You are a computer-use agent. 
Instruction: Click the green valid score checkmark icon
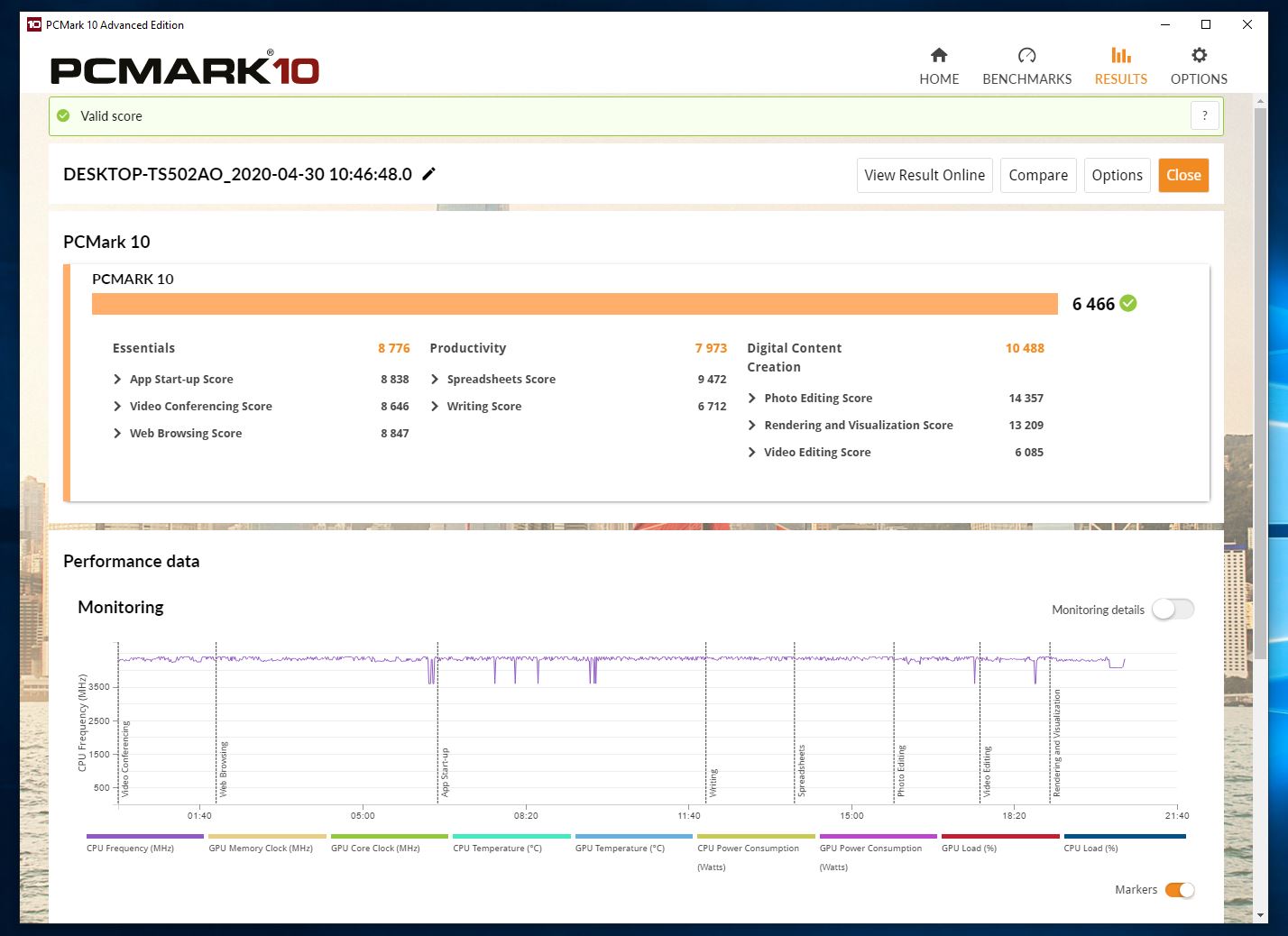tap(63, 115)
